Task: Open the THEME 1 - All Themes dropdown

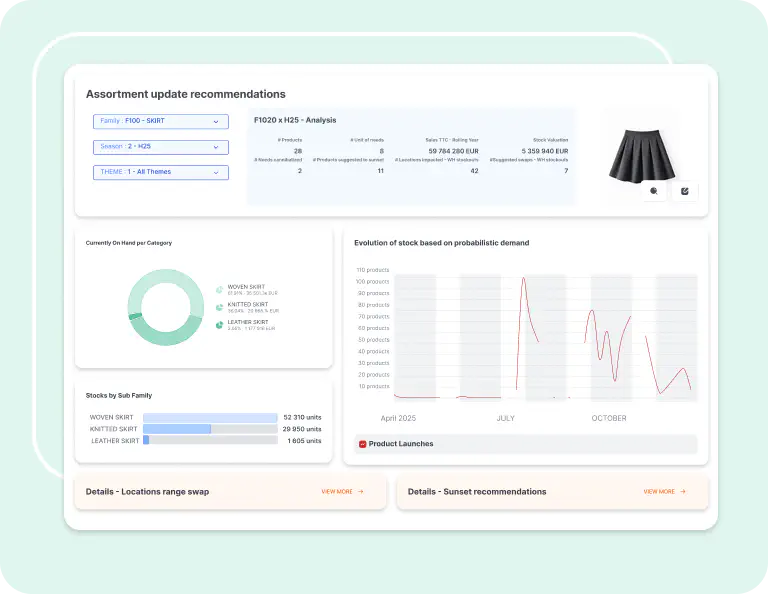Action: click(161, 172)
